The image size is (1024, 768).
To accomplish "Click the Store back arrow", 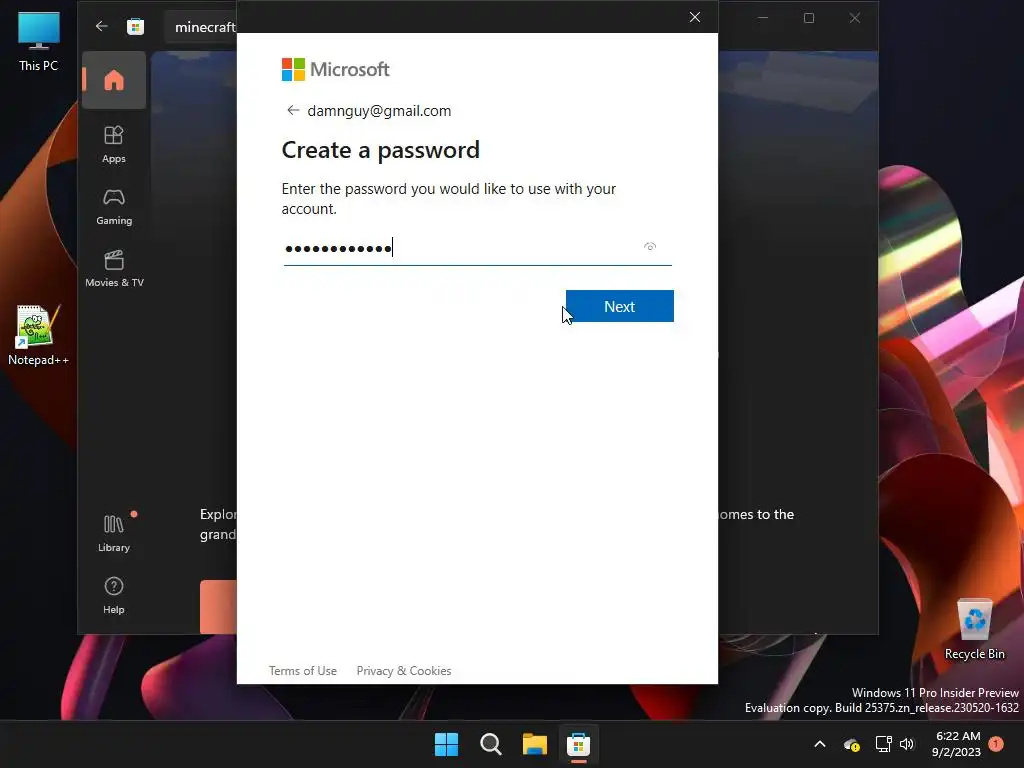I will 101,26.
